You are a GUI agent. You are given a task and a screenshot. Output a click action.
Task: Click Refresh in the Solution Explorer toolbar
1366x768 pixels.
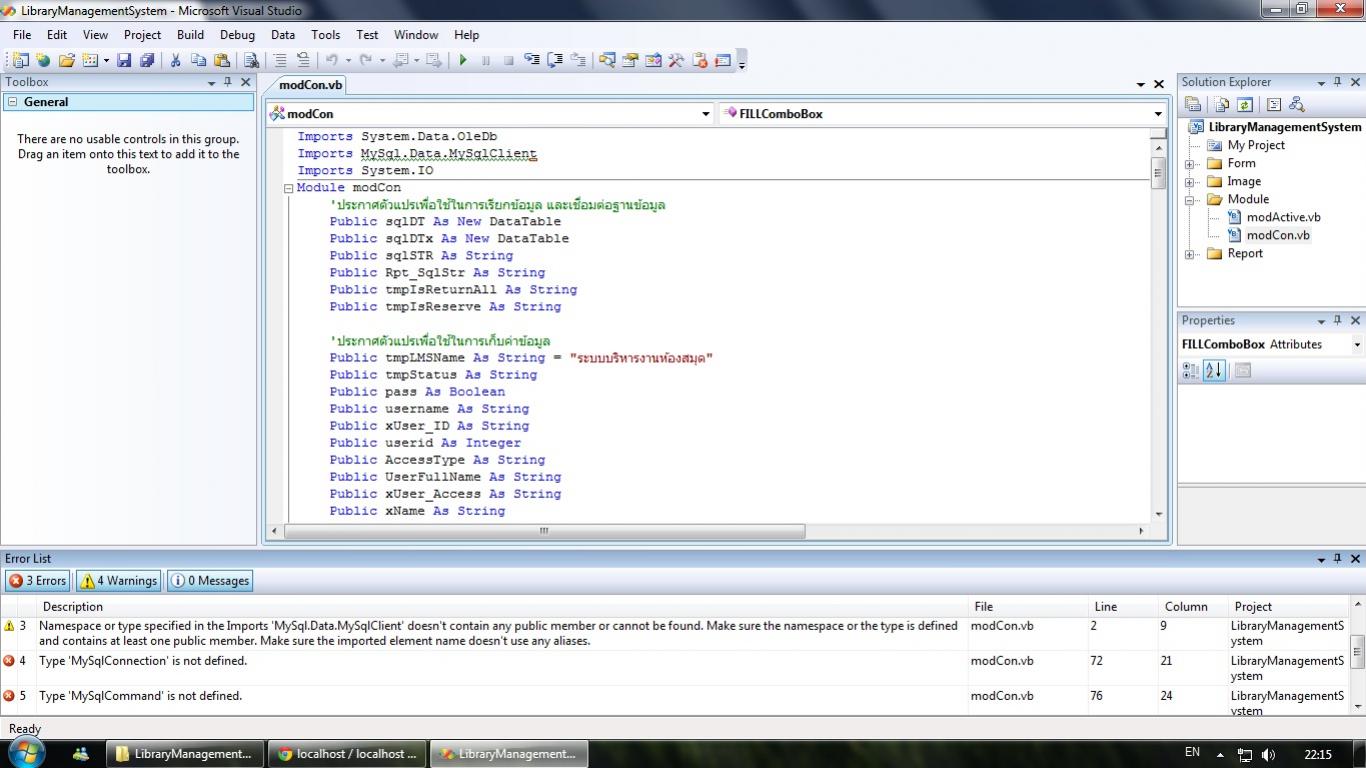[1245, 104]
